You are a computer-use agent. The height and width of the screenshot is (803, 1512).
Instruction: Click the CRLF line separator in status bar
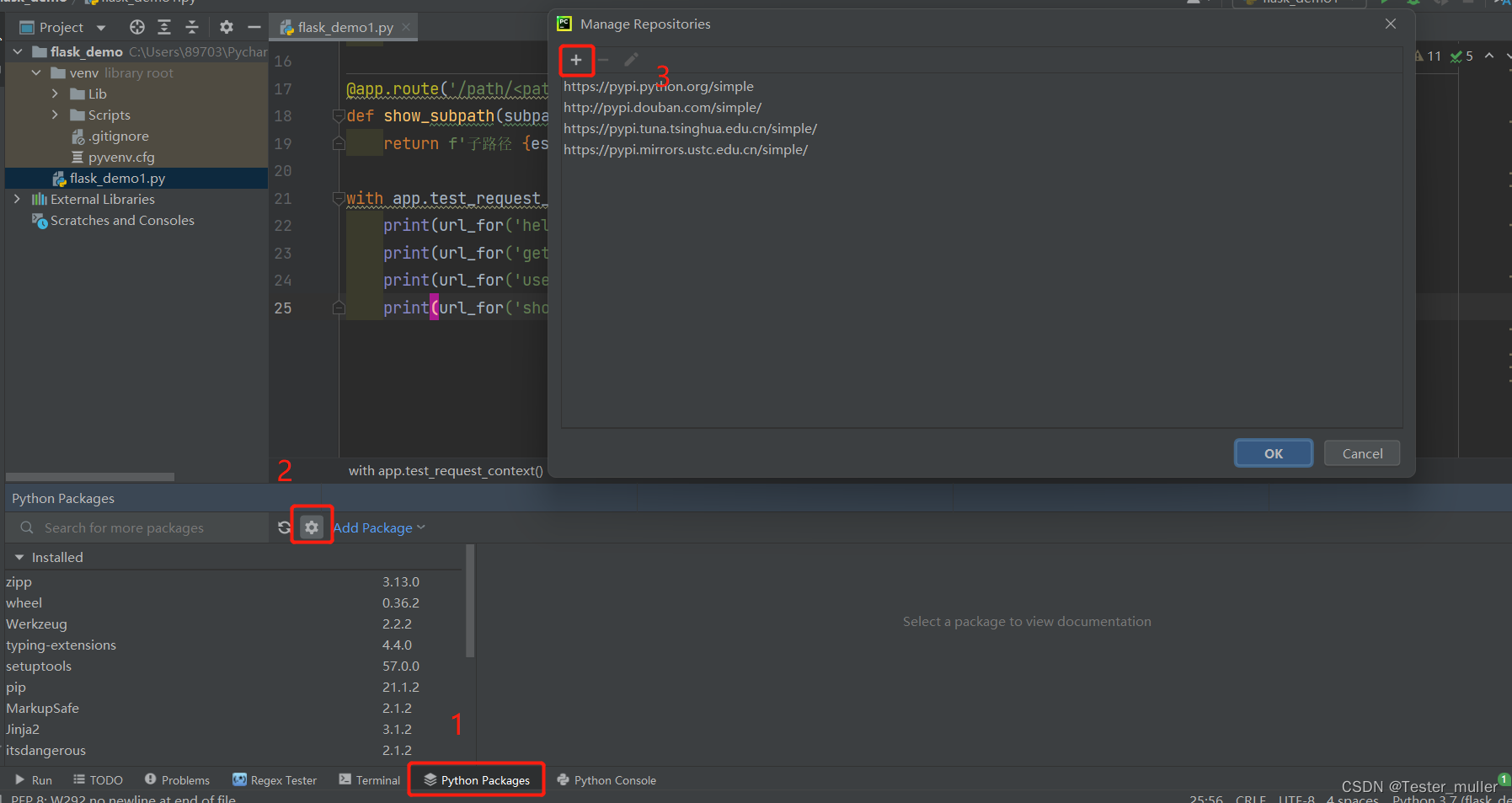click(x=1251, y=798)
